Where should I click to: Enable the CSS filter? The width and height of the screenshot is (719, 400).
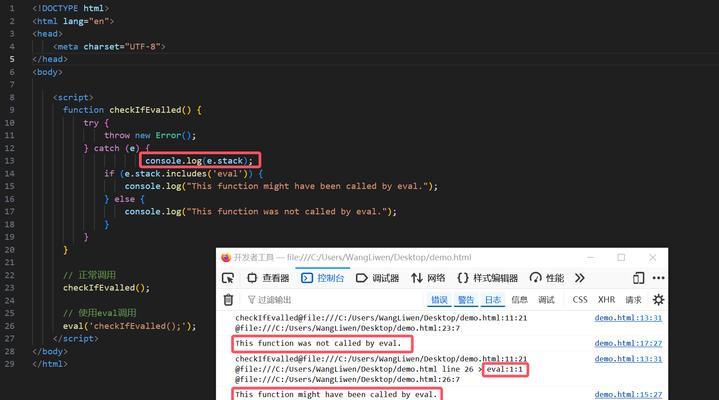(x=580, y=300)
